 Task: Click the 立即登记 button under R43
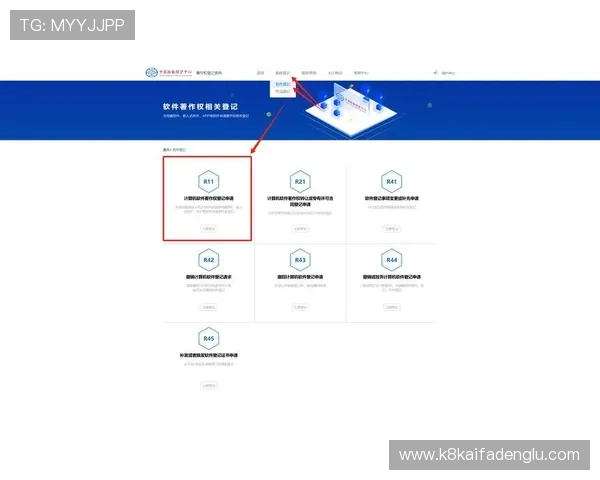click(300, 306)
